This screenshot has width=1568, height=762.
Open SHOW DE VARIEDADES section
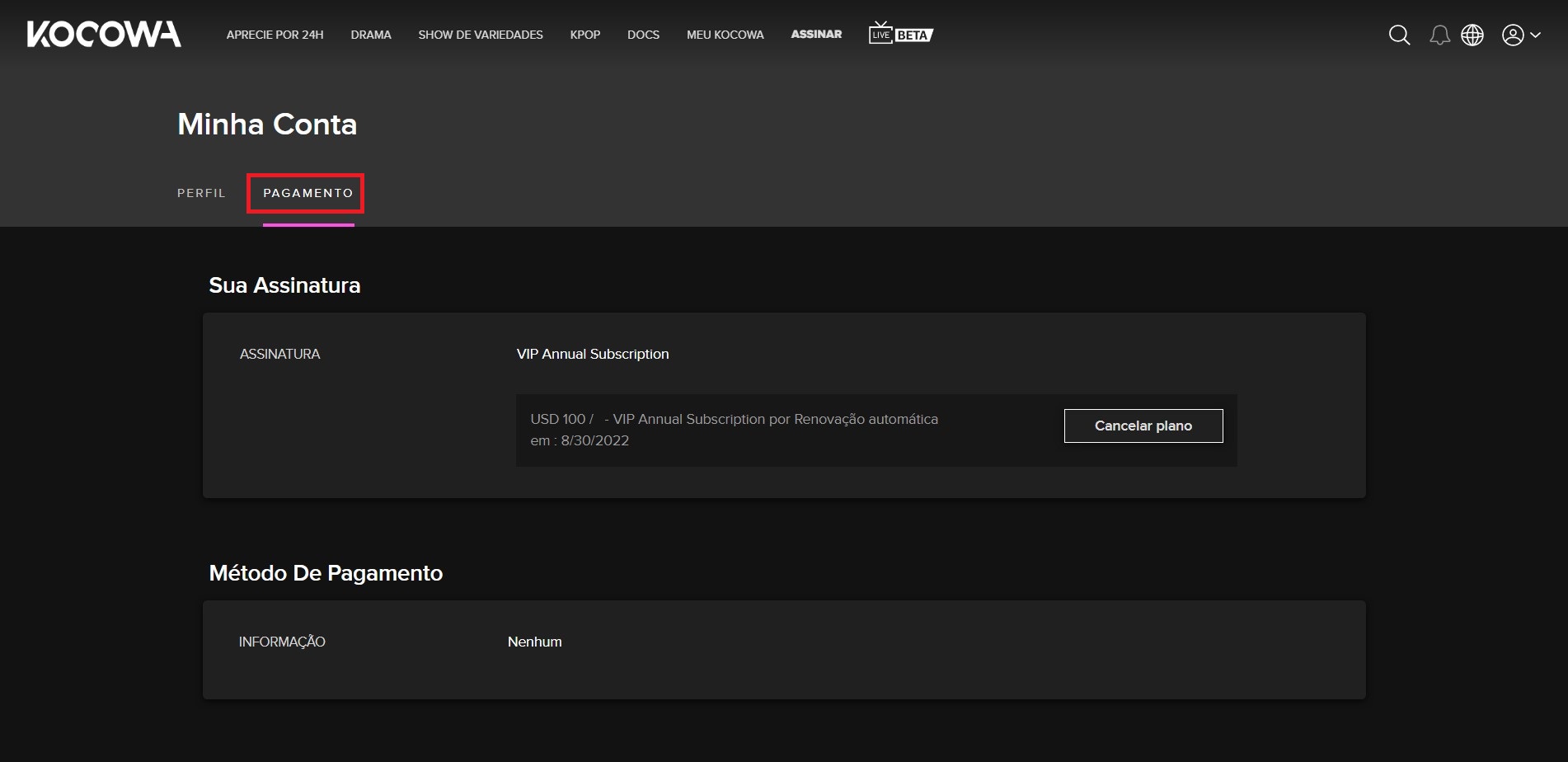pyautogui.click(x=481, y=35)
